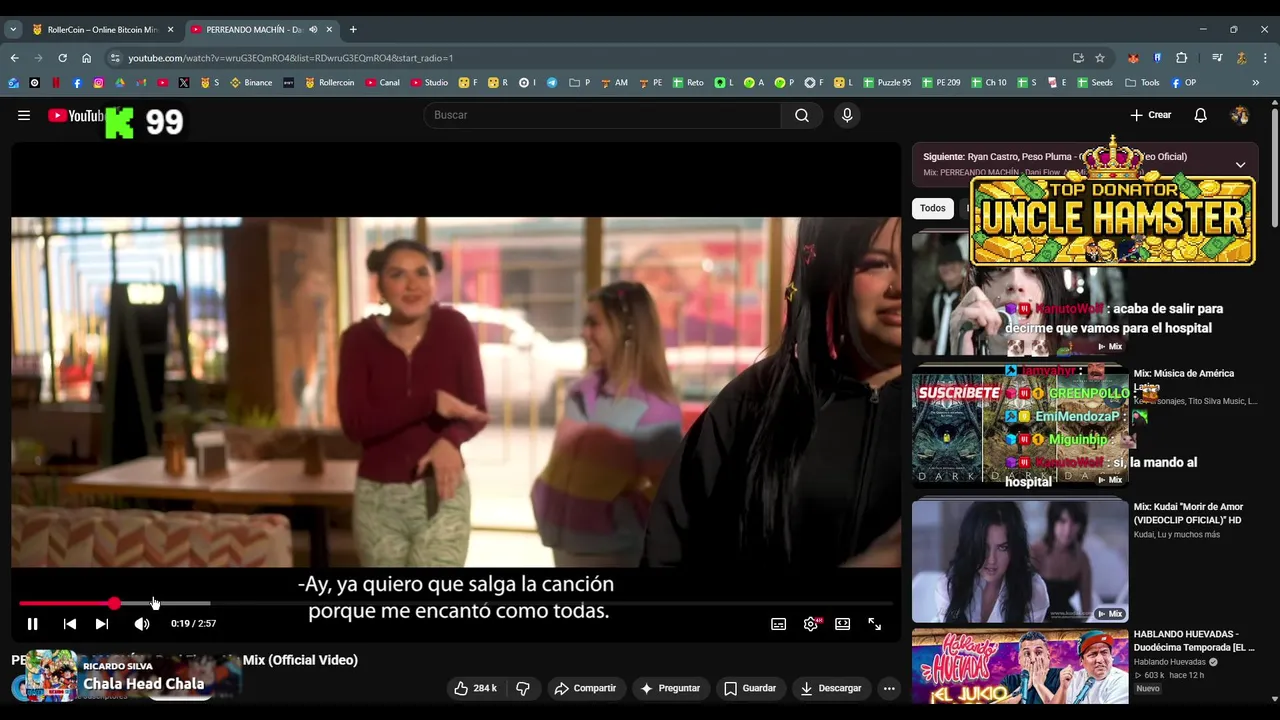The image size is (1280, 720).
Task: Open the extensions puzzle menu
Action: pyautogui.click(x=1181, y=58)
